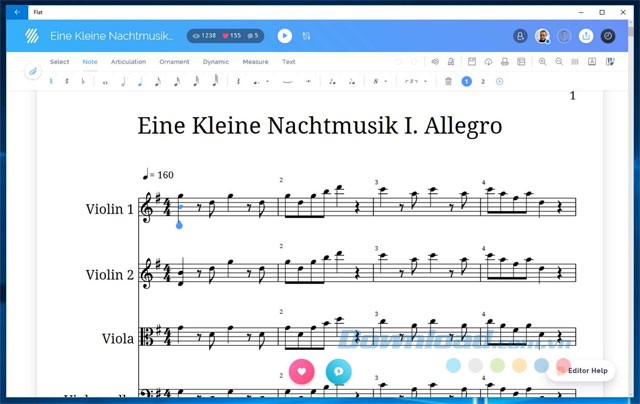Image resolution: width=640 pixels, height=404 pixels.
Task: Toggle the sharp accidental
Action: tap(66, 81)
